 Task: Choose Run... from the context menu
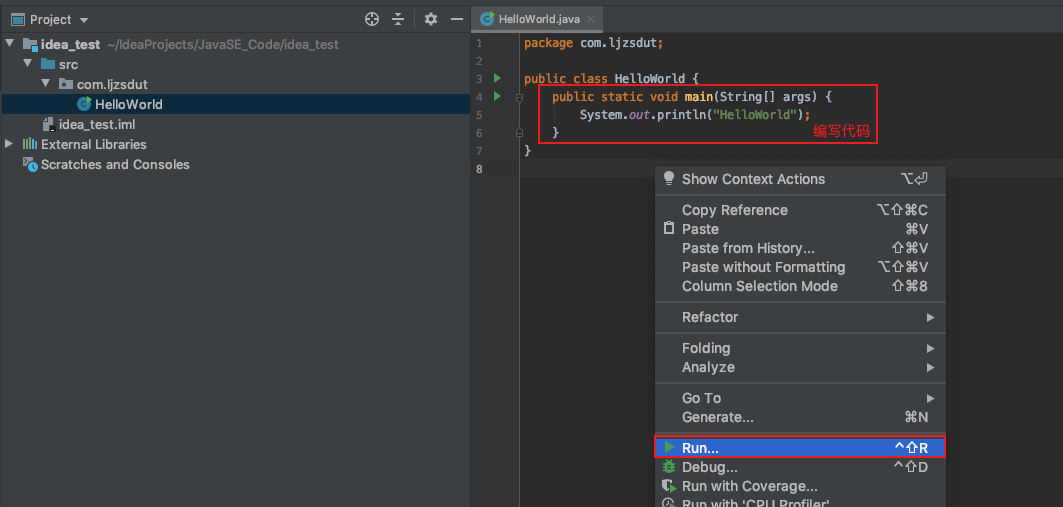coord(700,448)
